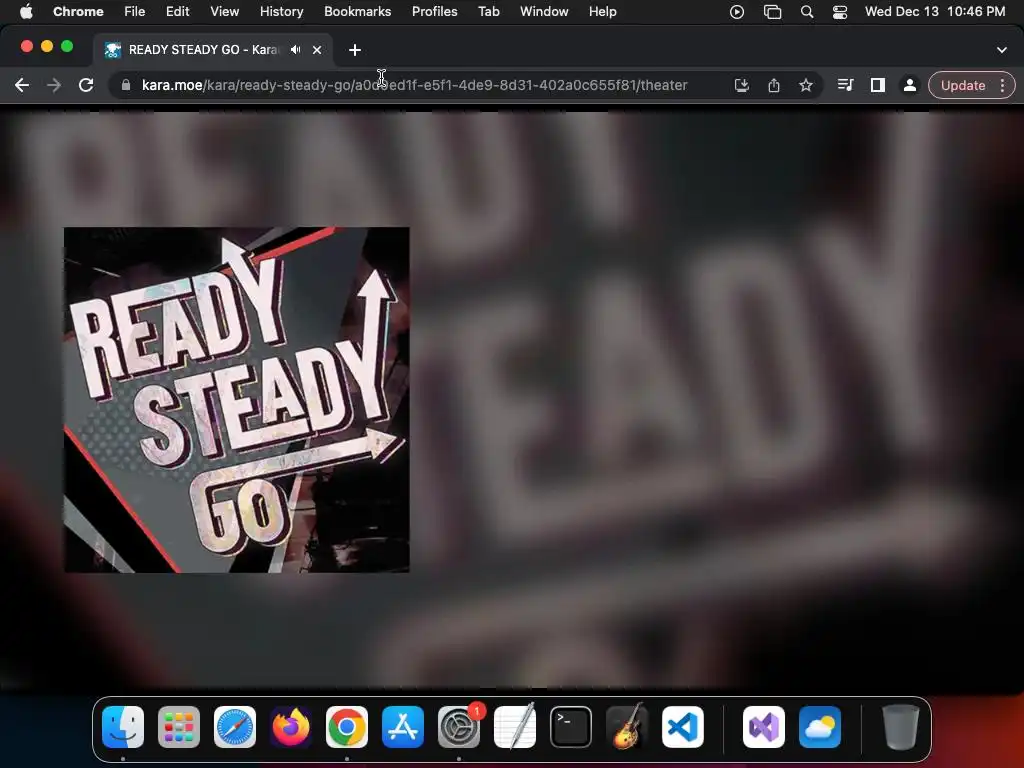Open the media control playlist icon

click(x=845, y=85)
